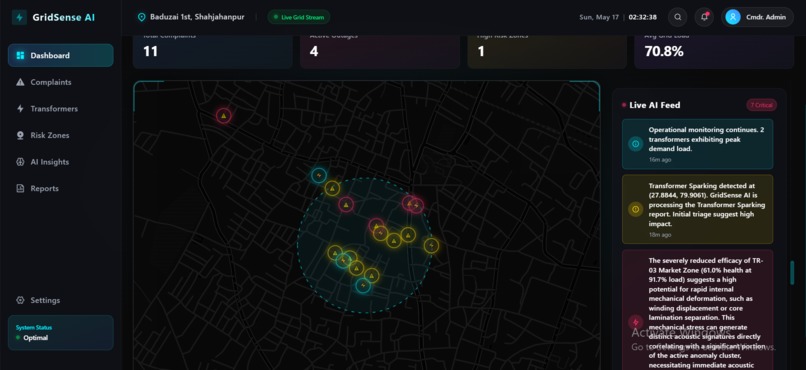This screenshot has height=370, width=806.
Task: Click the clock reading '02:32:38'
Action: point(643,17)
